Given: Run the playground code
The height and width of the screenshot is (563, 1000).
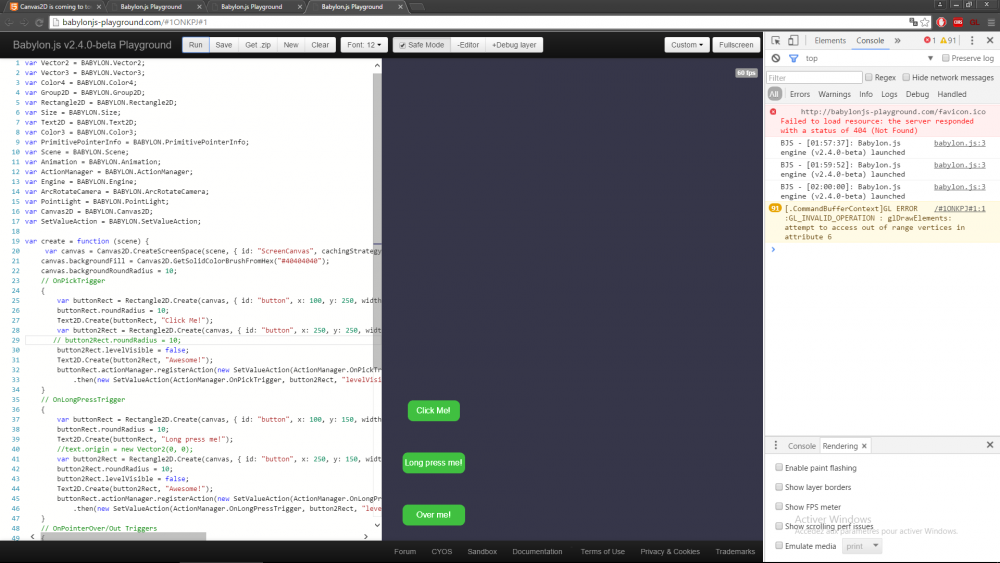Looking at the screenshot, I should pos(196,45).
